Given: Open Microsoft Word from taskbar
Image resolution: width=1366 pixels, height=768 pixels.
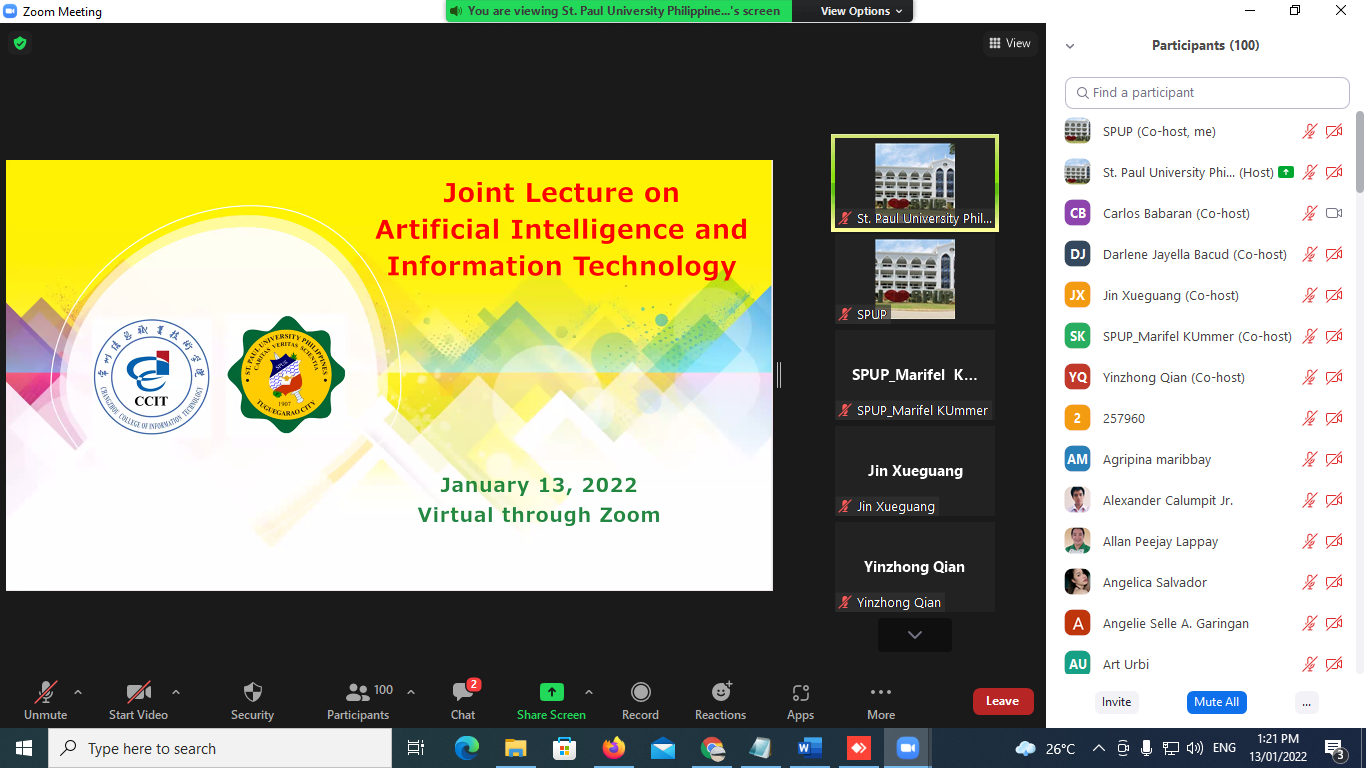Looking at the screenshot, I should [x=810, y=748].
